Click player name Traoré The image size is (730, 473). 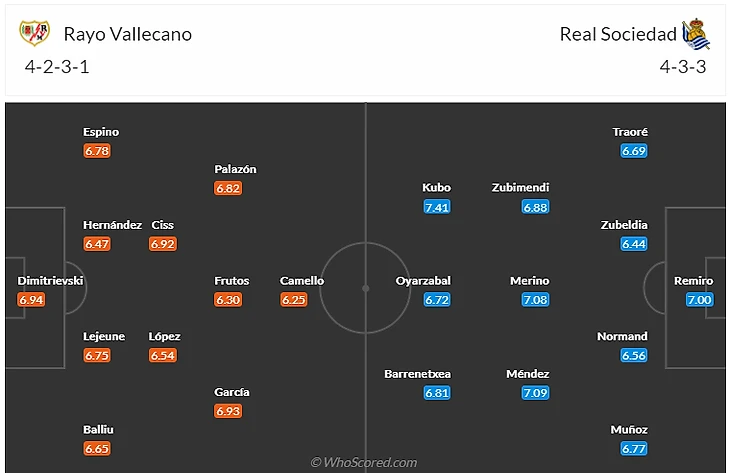[x=630, y=132]
